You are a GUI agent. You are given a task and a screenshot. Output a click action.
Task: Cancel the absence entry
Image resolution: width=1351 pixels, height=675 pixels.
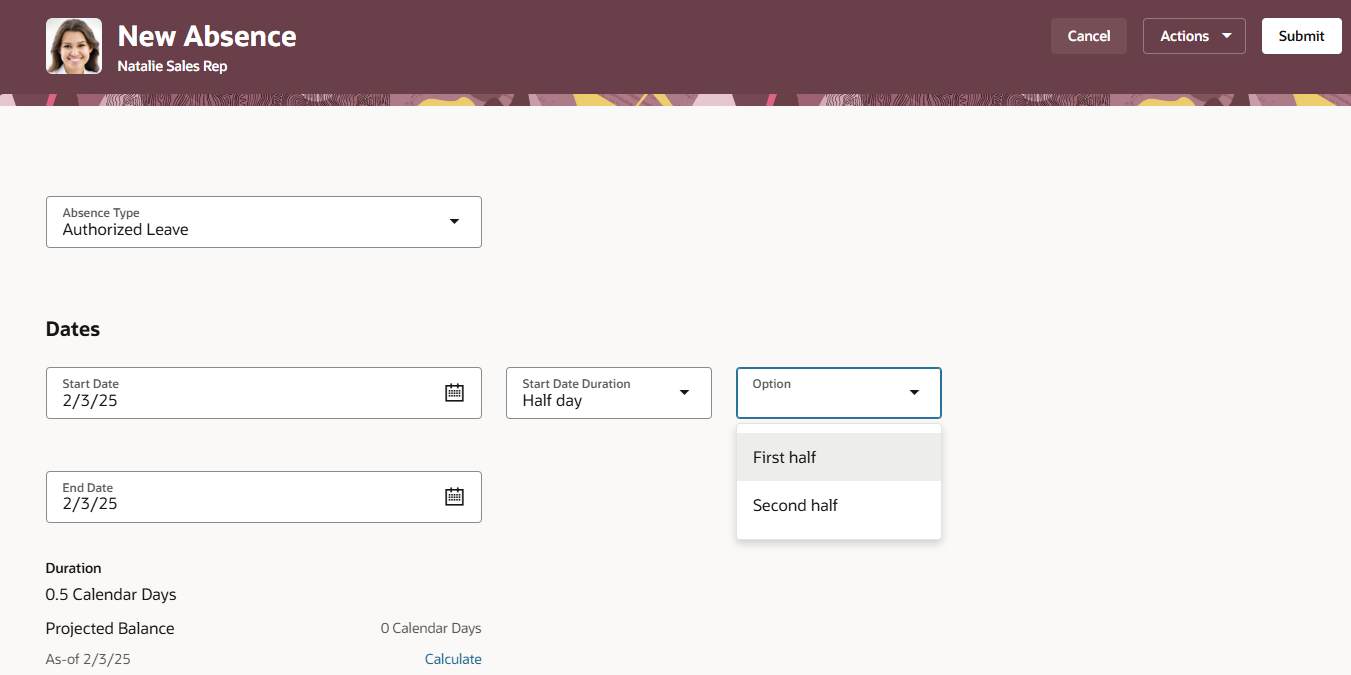coord(1088,35)
